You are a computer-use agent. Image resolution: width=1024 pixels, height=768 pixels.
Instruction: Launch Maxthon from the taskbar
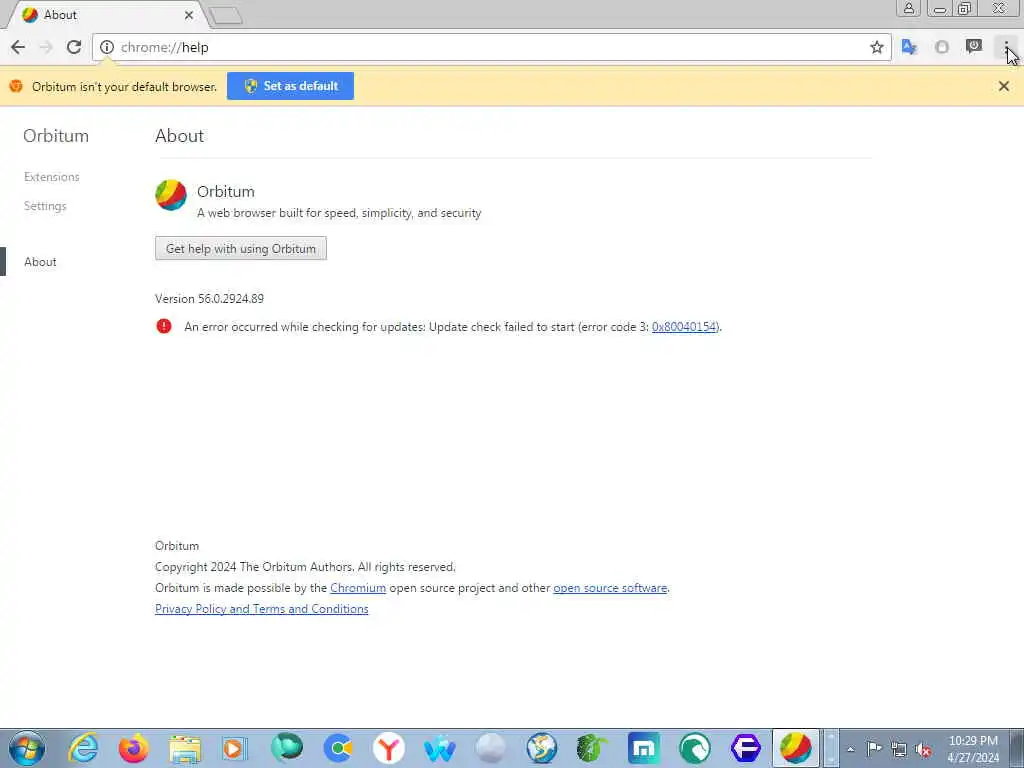643,748
